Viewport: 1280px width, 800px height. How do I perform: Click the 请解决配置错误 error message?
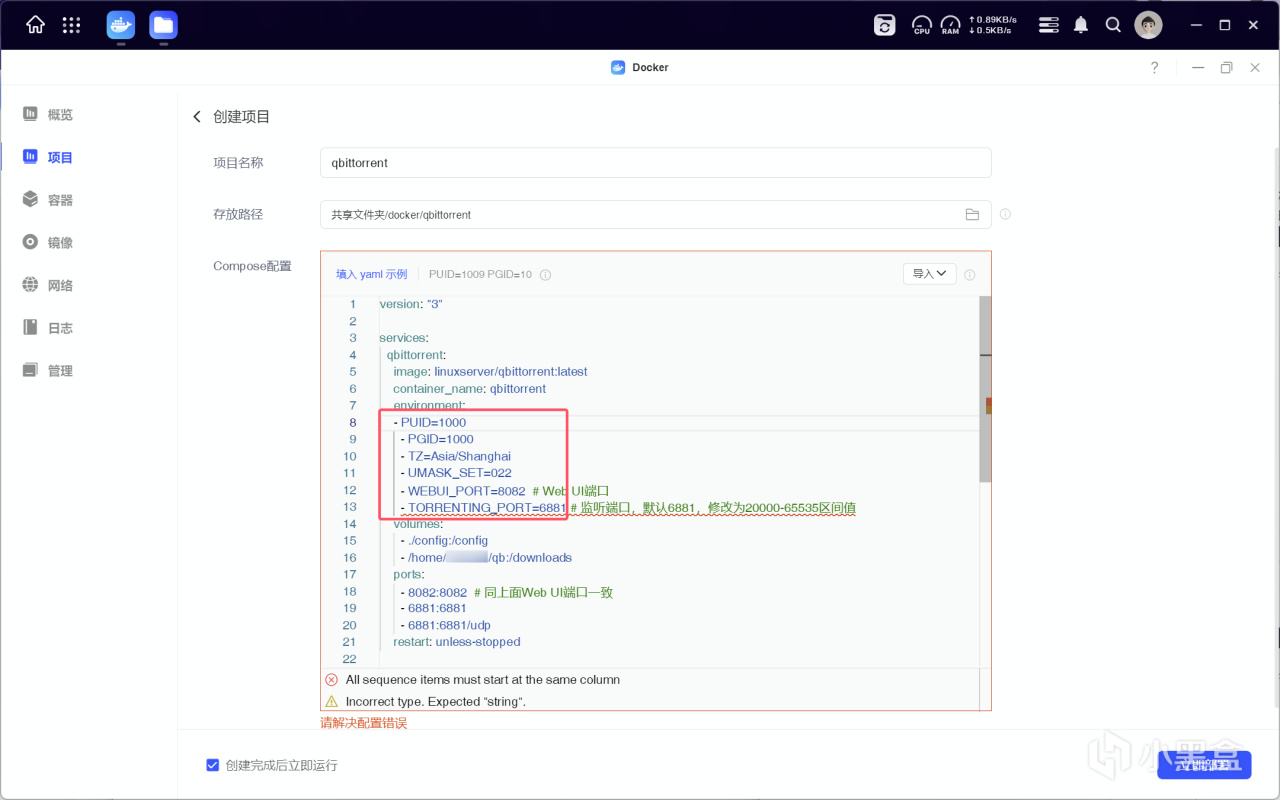(x=364, y=723)
